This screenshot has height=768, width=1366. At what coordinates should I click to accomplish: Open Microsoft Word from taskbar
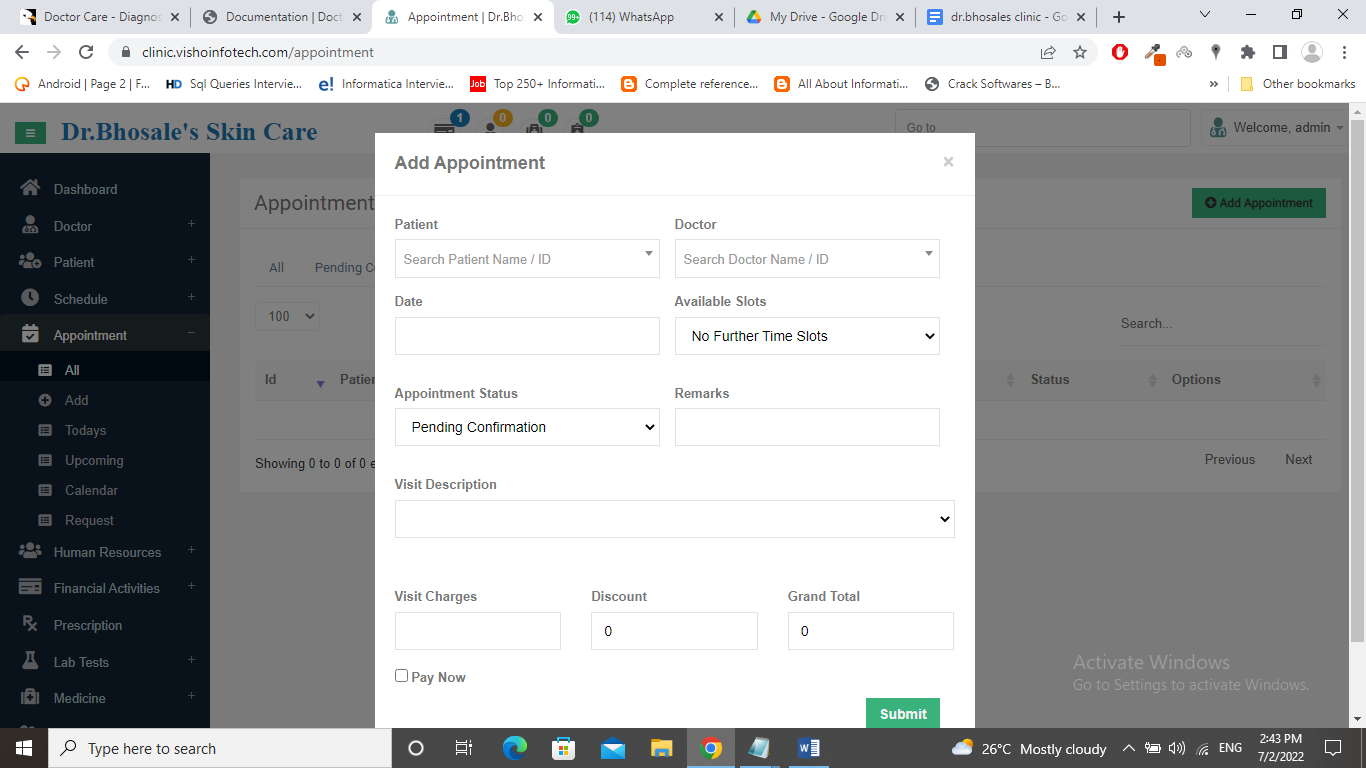(809, 748)
